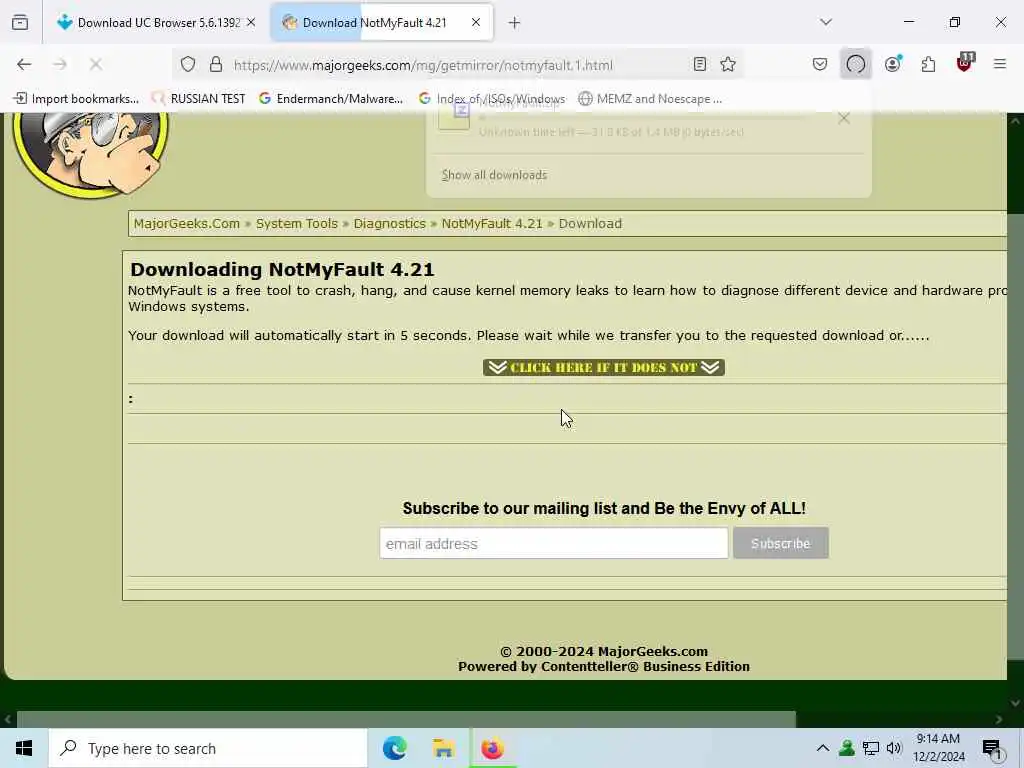Click the green user tray icon
This screenshot has height=768, width=1024.
pos(847,748)
